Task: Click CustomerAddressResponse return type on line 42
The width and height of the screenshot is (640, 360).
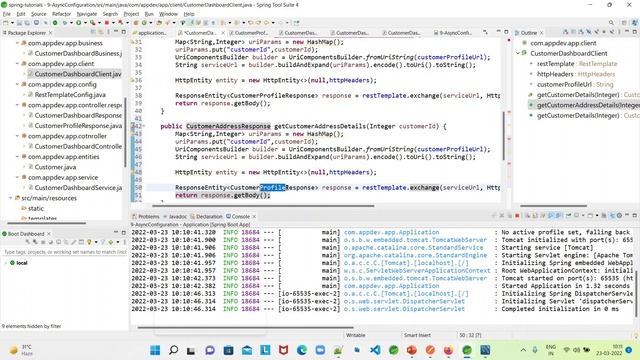Action: point(228,126)
